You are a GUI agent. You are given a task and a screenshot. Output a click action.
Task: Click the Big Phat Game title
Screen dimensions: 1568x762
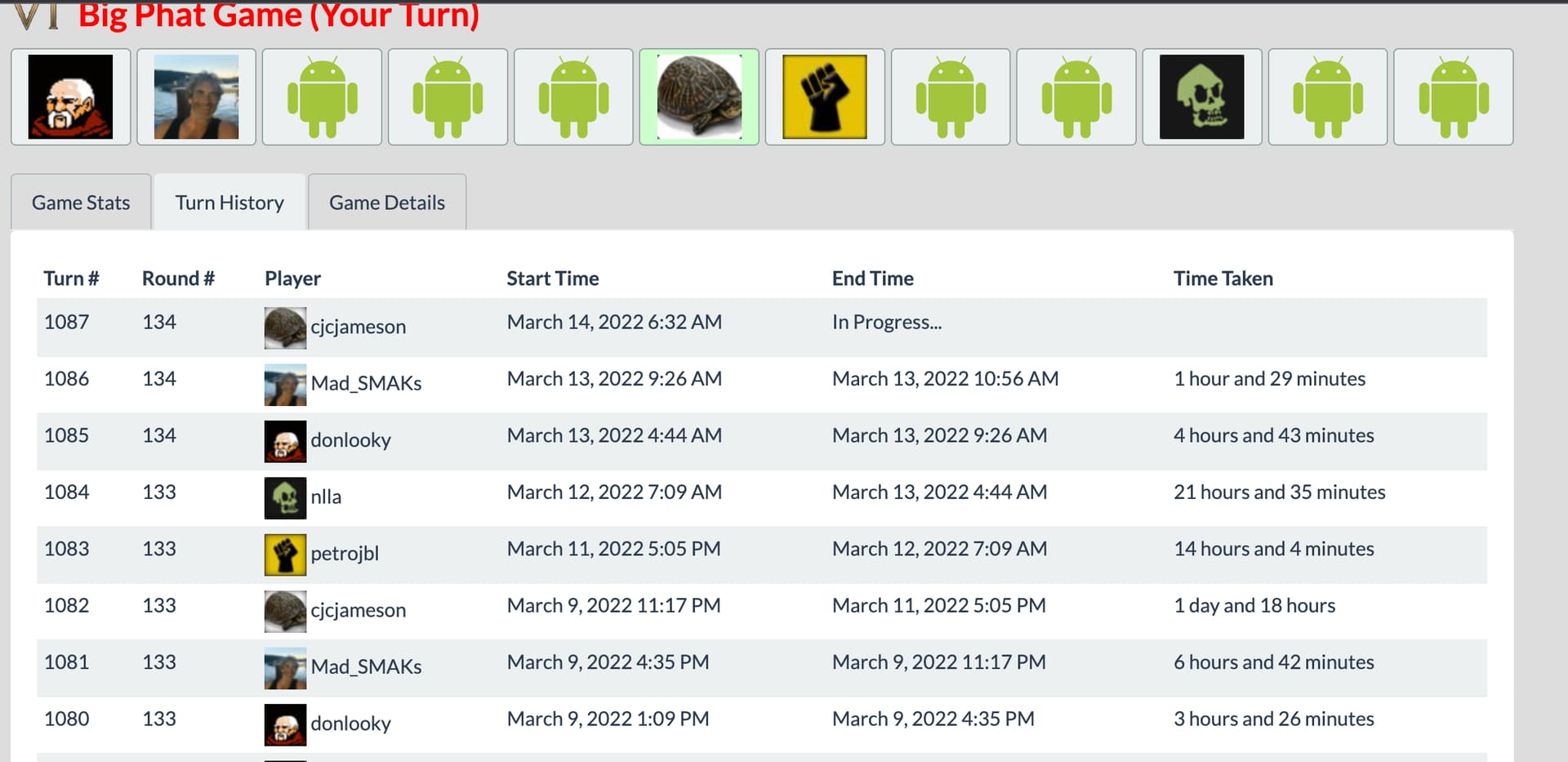point(278,16)
